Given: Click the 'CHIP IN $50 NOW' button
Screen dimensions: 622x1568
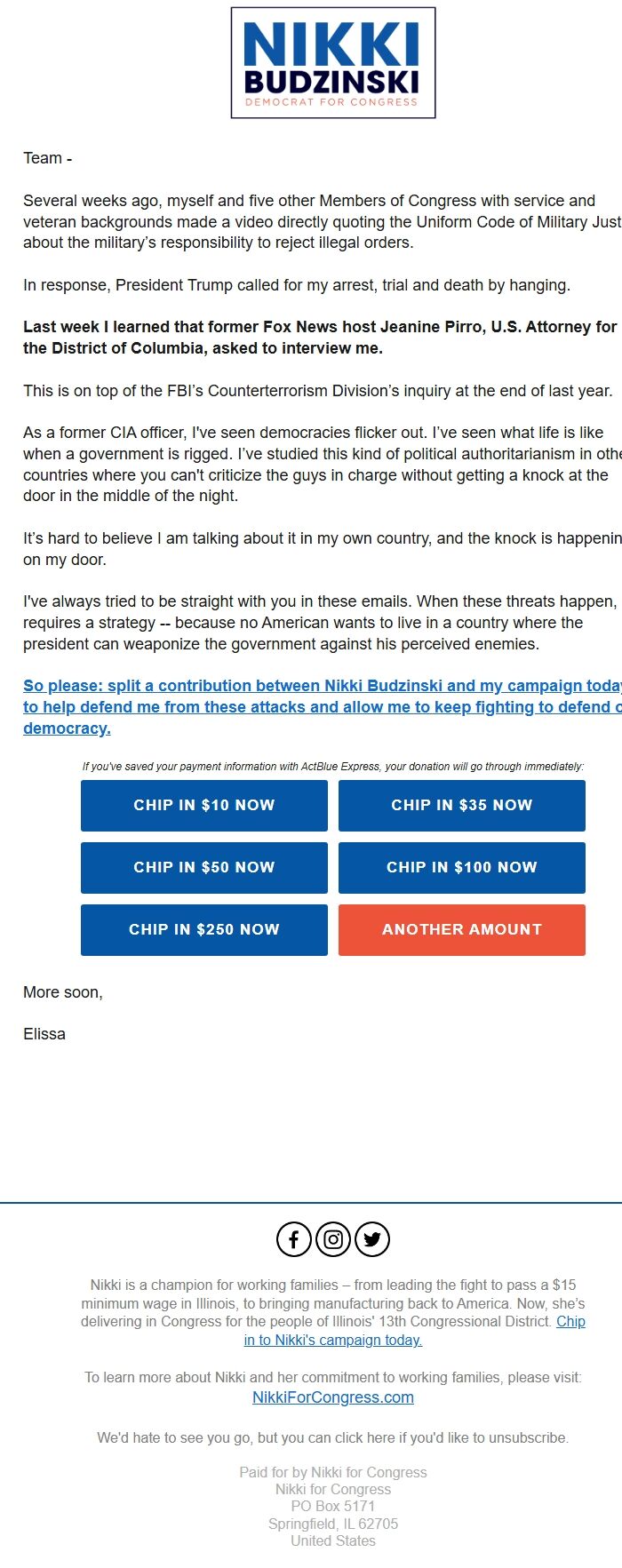Looking at the screenshot, I should [203, 867].
